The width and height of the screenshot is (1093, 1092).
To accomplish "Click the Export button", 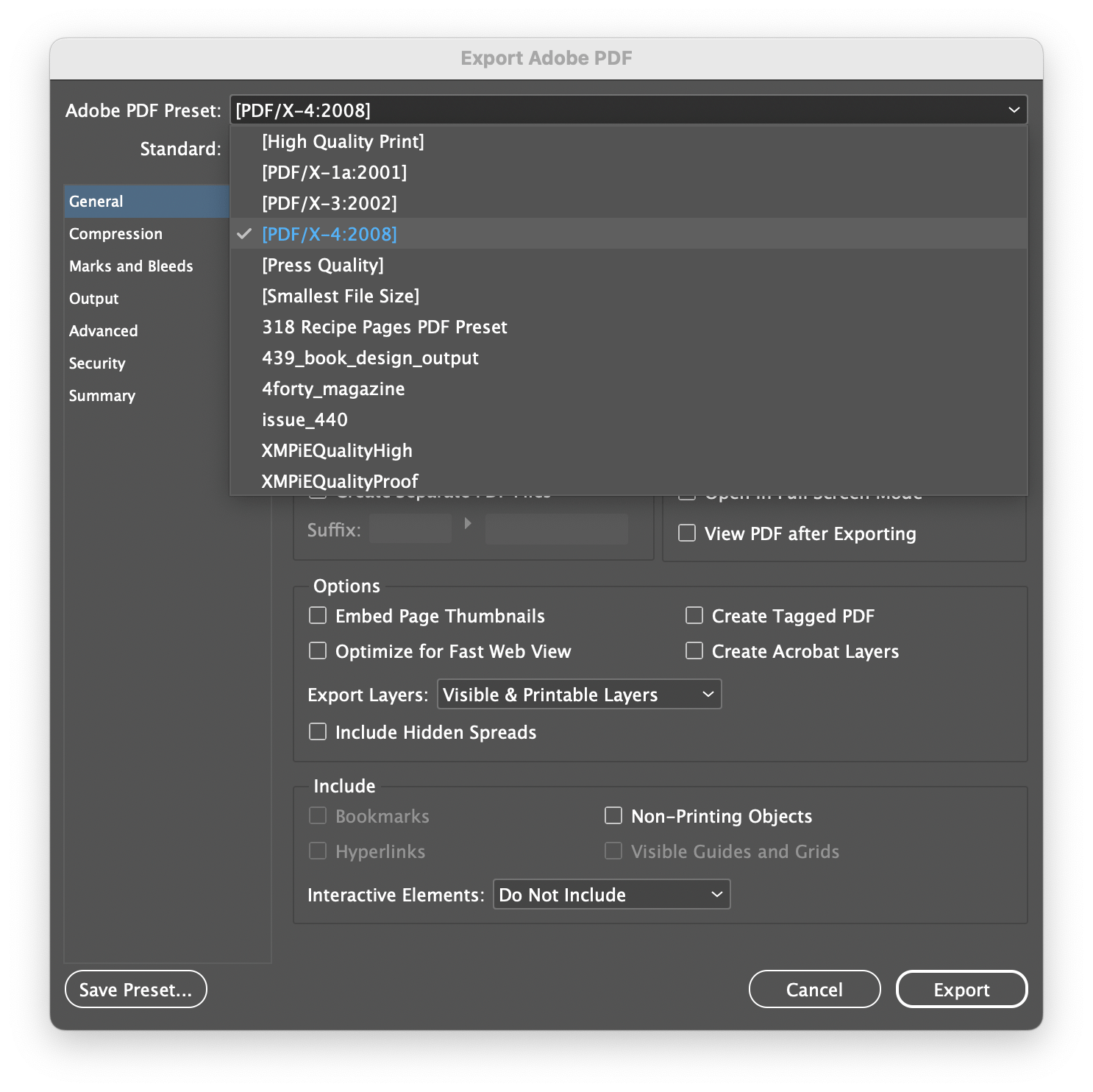I will pyautogui.click(x=961, y=989).
